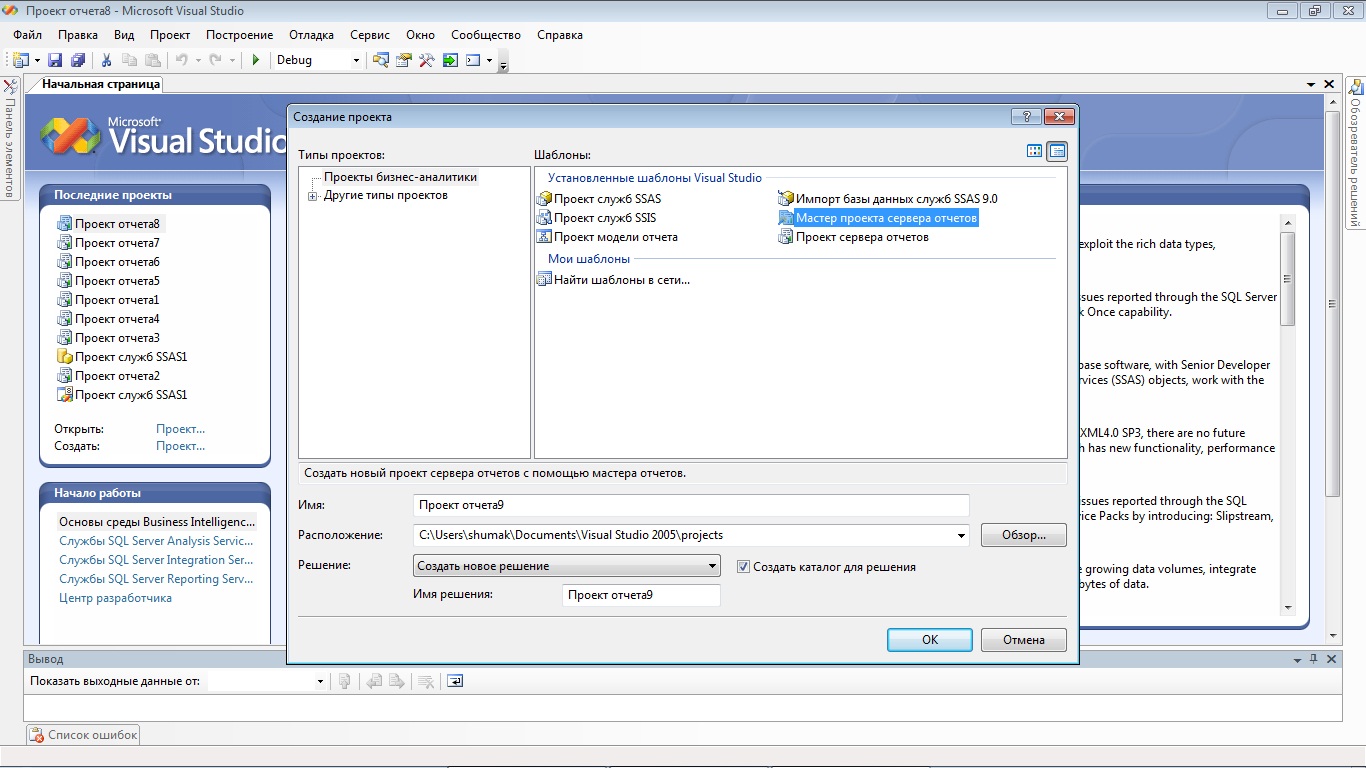Image resolution: width=1366 pixels, height=768 pixels.
Task: Click the green arrow Start Page toolbar icon
Action: pyautogui.click(x=450, y=60)
